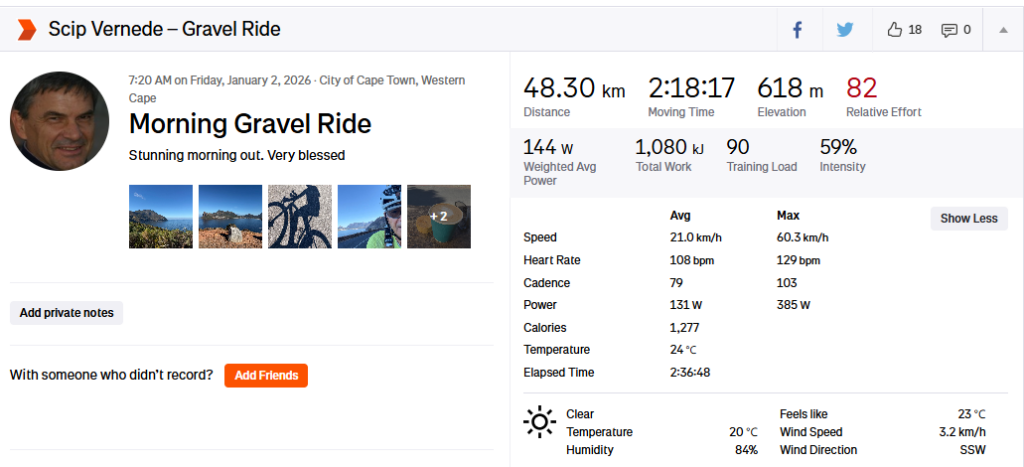Viewport: 1024px width, 467px height.
Task: Share the ride via the Facebook icon
Action: (x=797, y=30)
